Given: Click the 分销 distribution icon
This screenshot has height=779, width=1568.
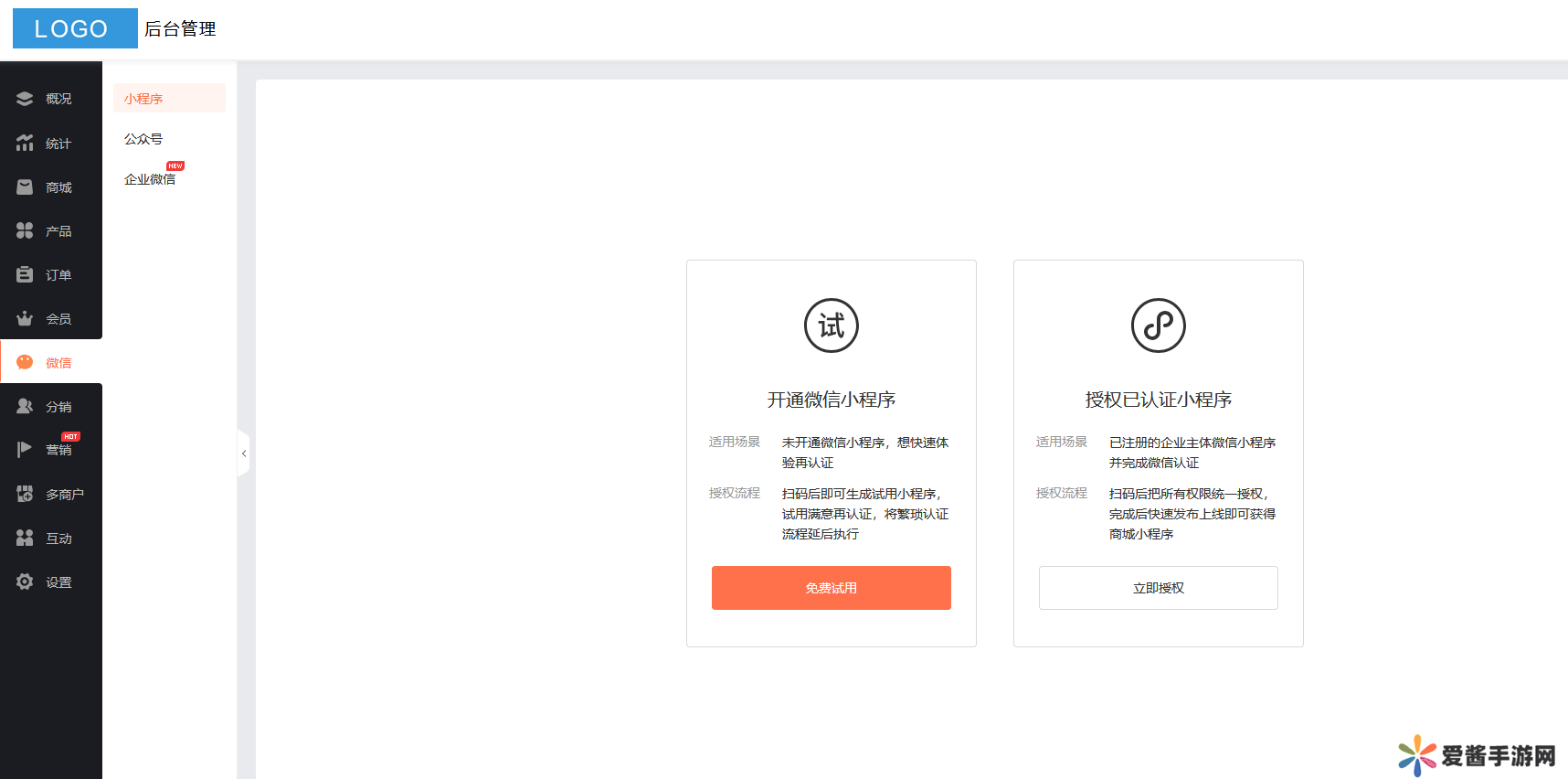Looking at the screenshot, I should (x=25, y=406).
